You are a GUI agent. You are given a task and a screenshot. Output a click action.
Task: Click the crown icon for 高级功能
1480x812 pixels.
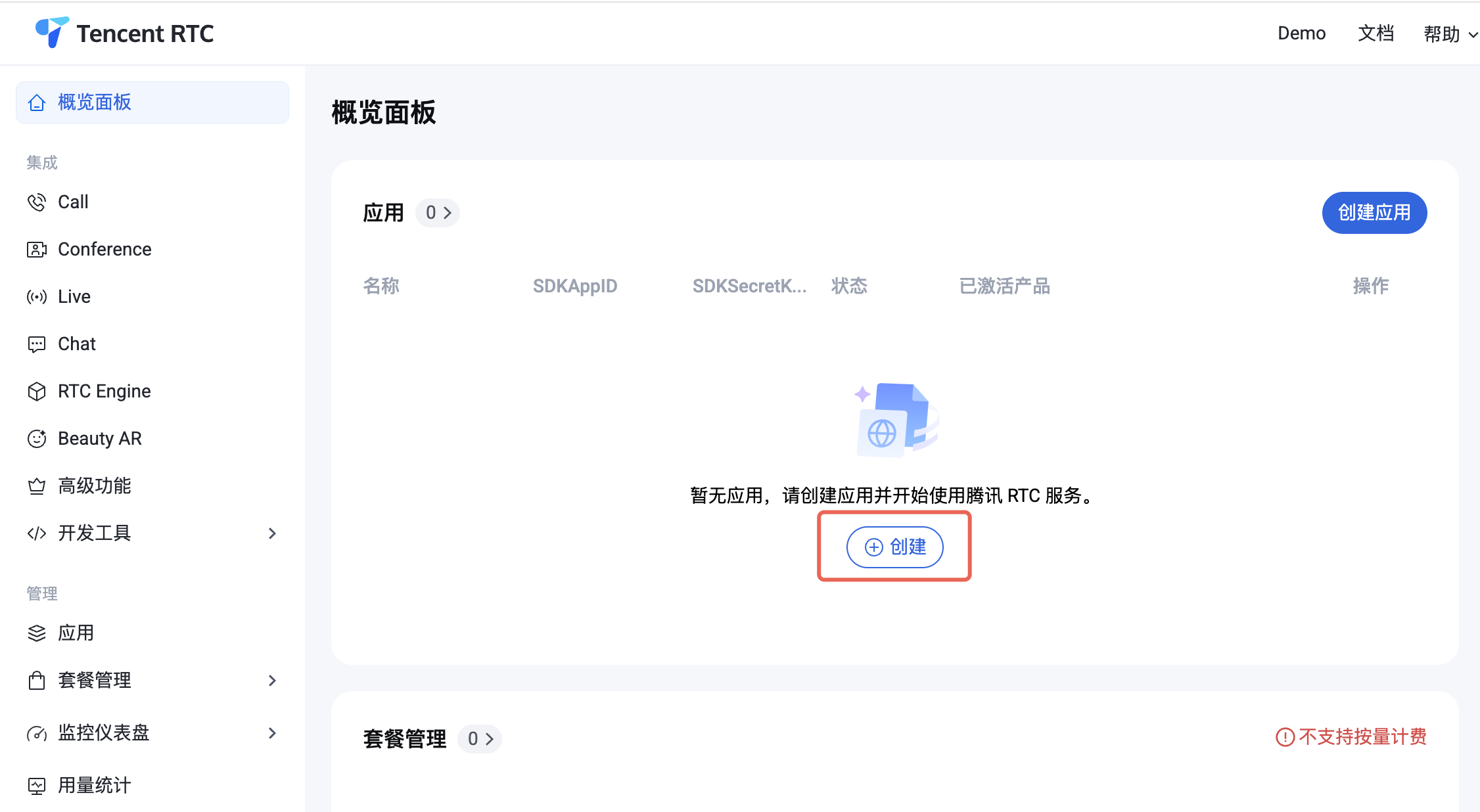[x=37, y=486]
